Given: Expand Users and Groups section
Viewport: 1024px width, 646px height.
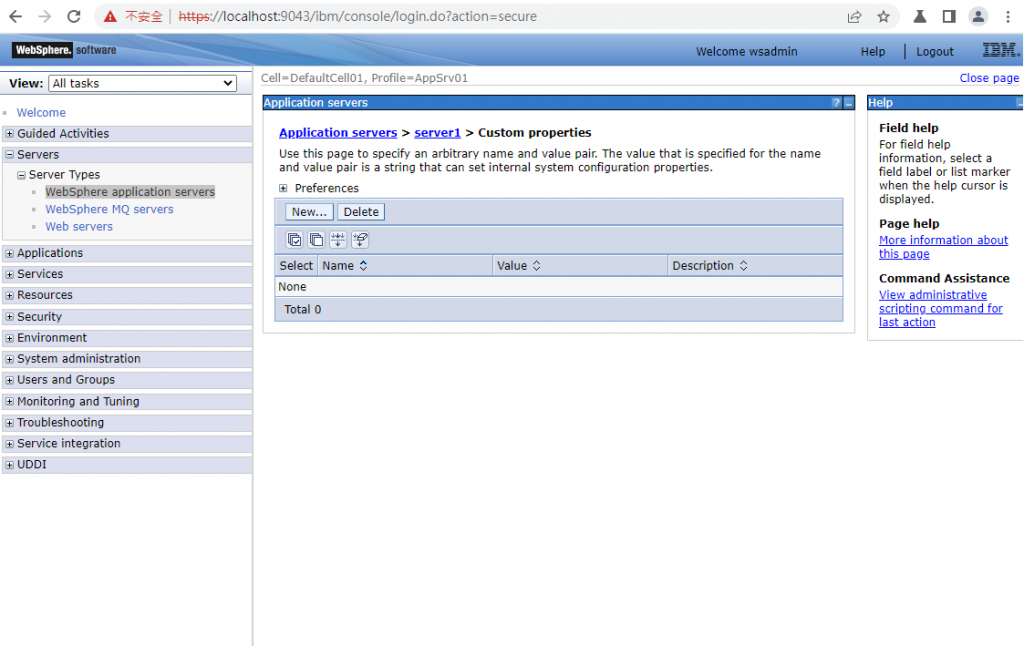Looking at the screenshot, I should pyautogui.click(x=9, y=380).
